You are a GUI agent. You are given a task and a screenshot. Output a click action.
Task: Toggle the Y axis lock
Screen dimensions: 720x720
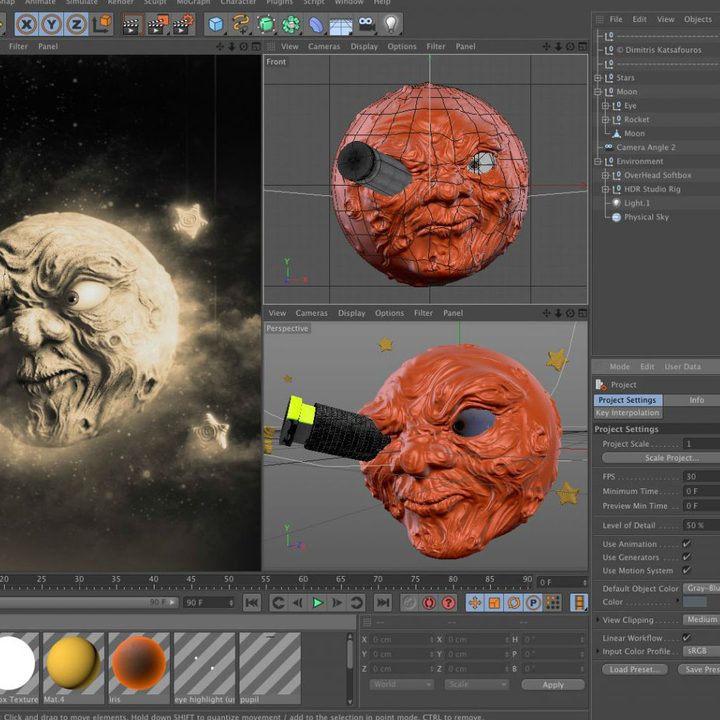(x=51, y=24)
